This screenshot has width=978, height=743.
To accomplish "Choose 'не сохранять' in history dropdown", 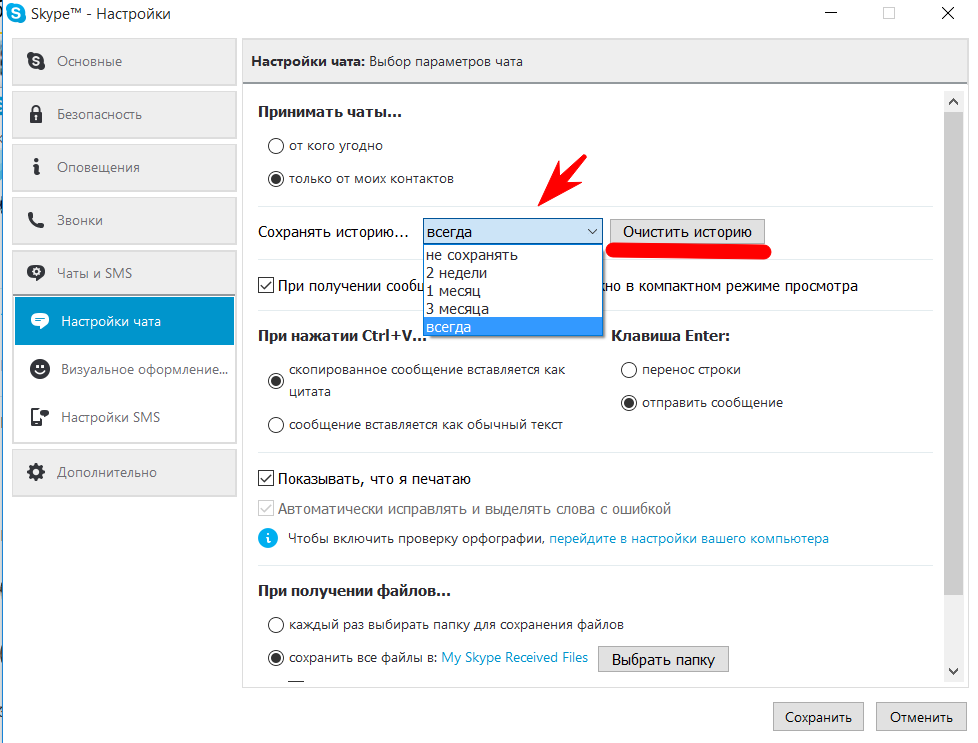I will click(x=472, y=255).
